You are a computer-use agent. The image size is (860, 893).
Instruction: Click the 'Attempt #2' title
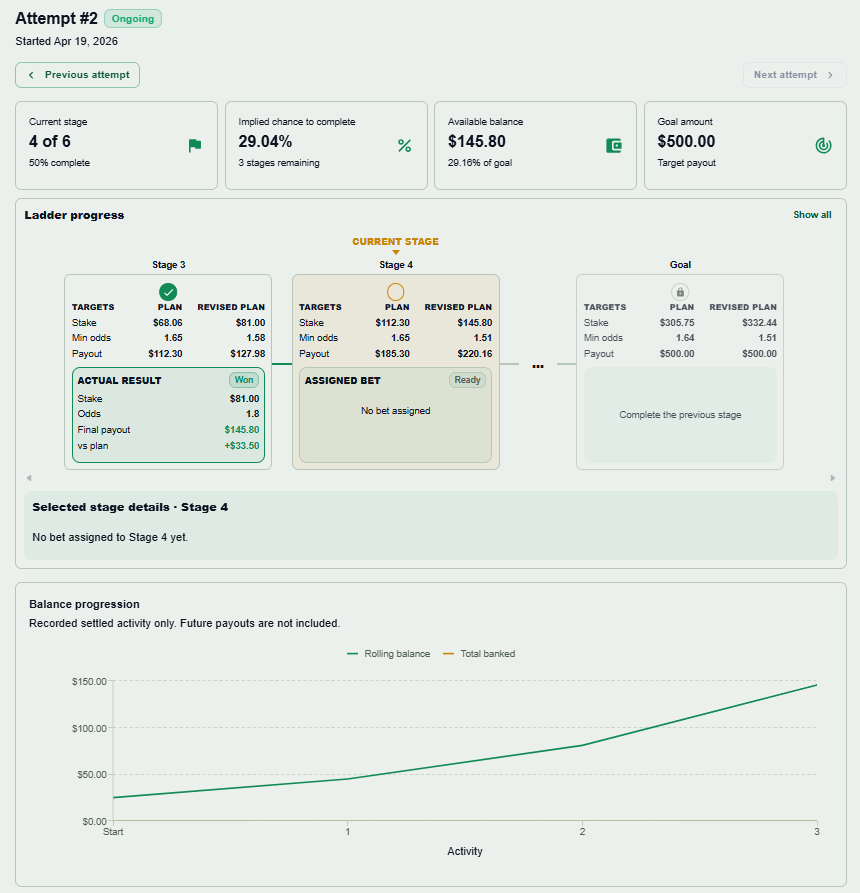click(56, 18)
